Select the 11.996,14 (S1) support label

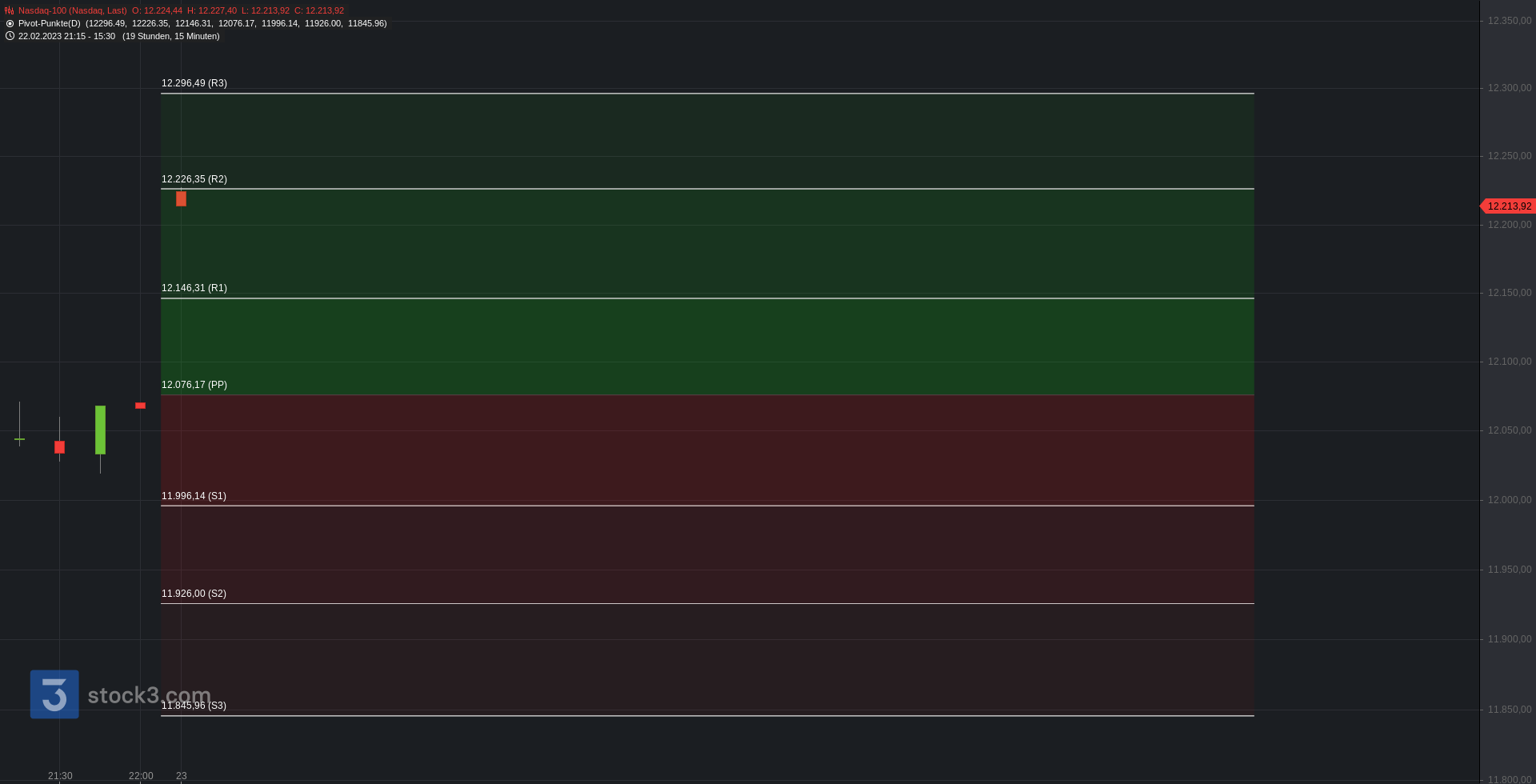[194, 496]
